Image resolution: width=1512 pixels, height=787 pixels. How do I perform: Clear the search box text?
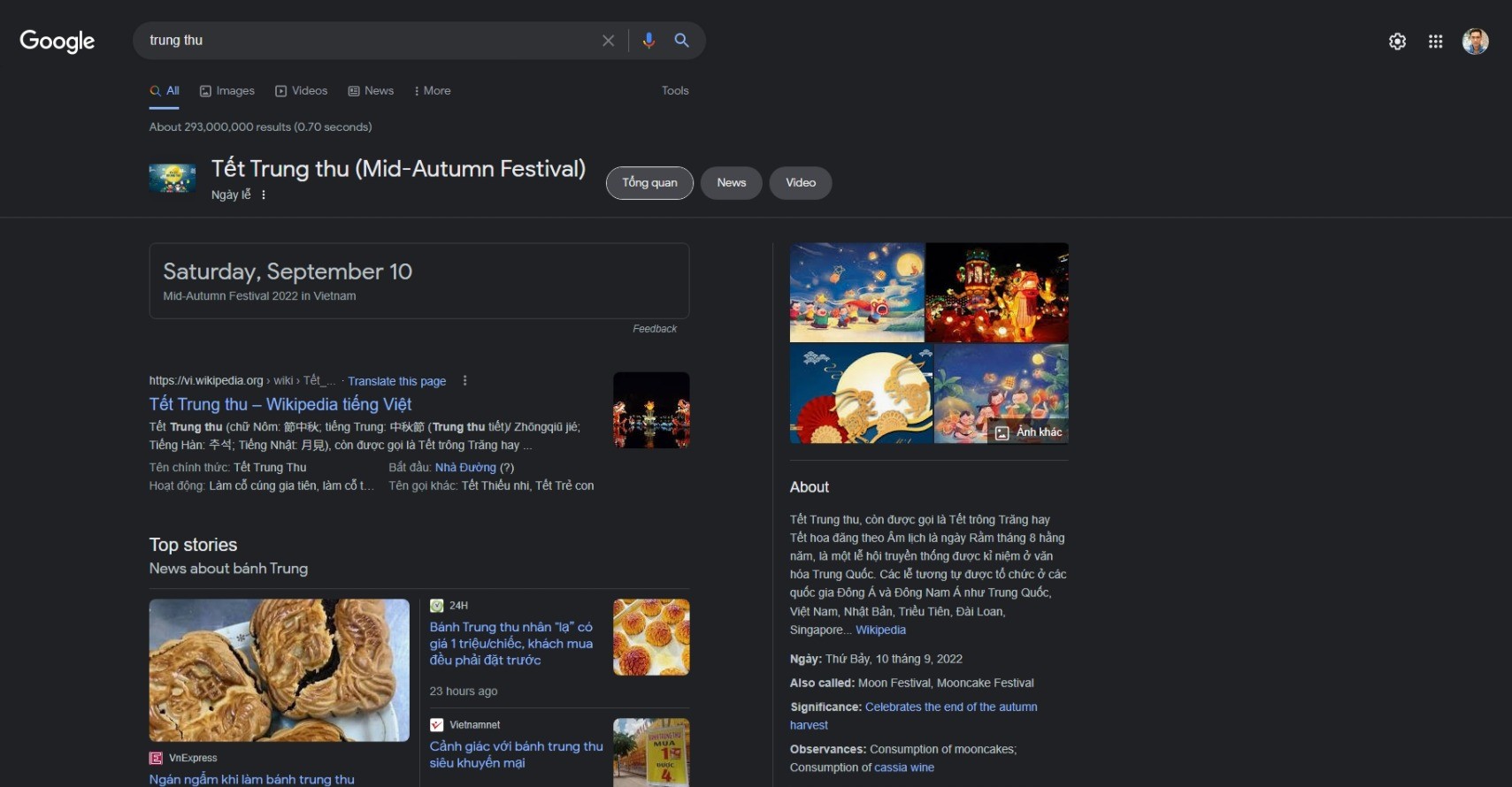click(608, 41)
